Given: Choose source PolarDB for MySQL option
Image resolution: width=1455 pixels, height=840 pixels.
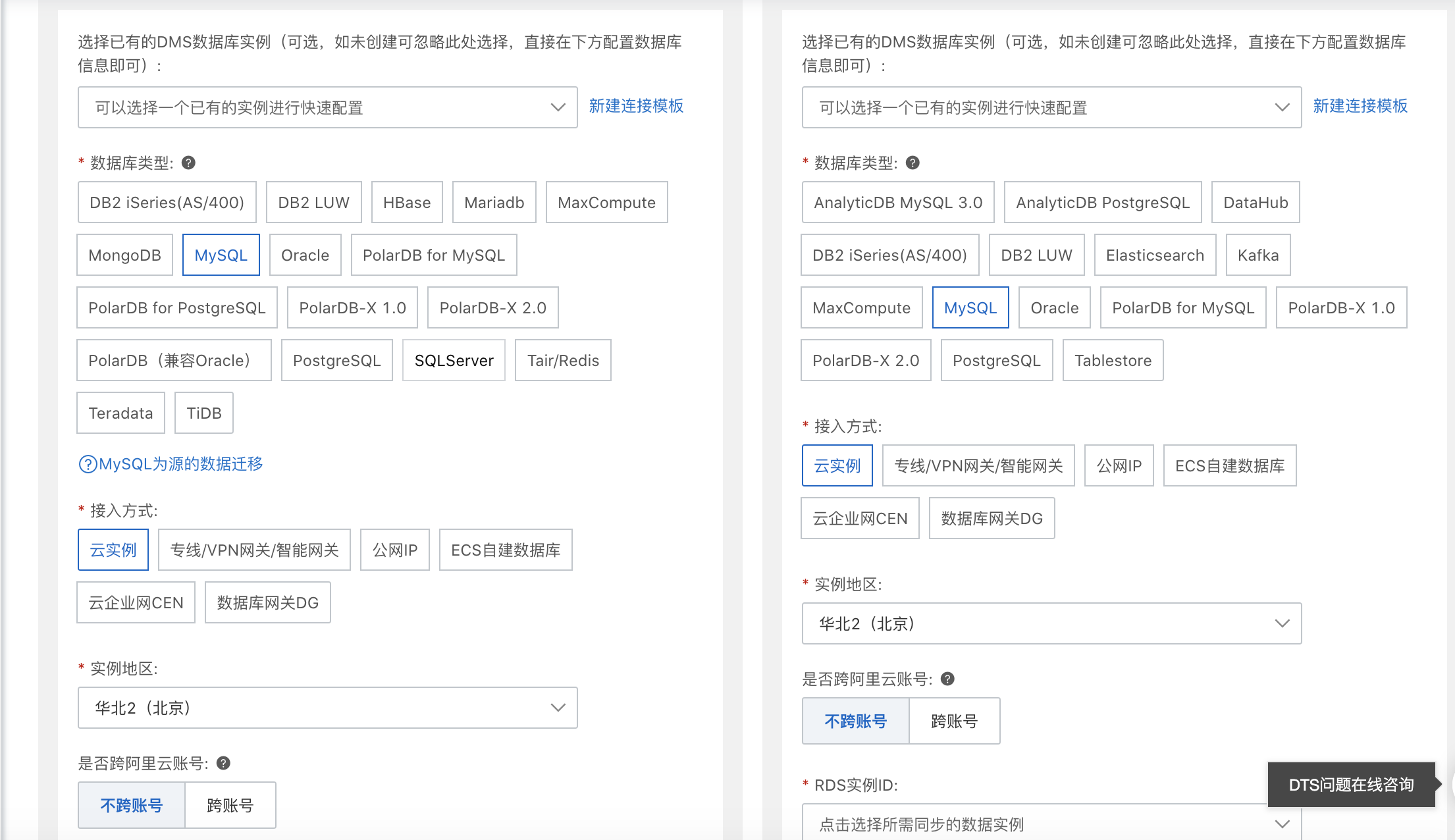Looking at the screenshot, I should pyautogui.click(x=434, y=255).
